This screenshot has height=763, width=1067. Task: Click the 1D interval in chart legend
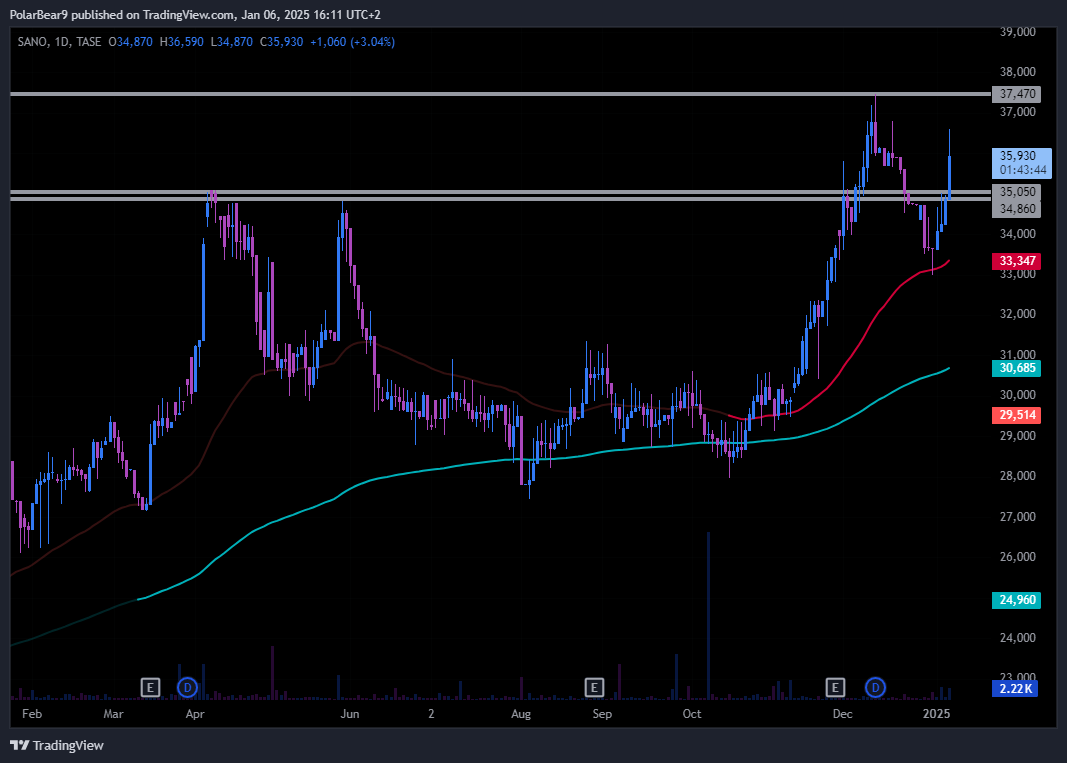[62, 42]
